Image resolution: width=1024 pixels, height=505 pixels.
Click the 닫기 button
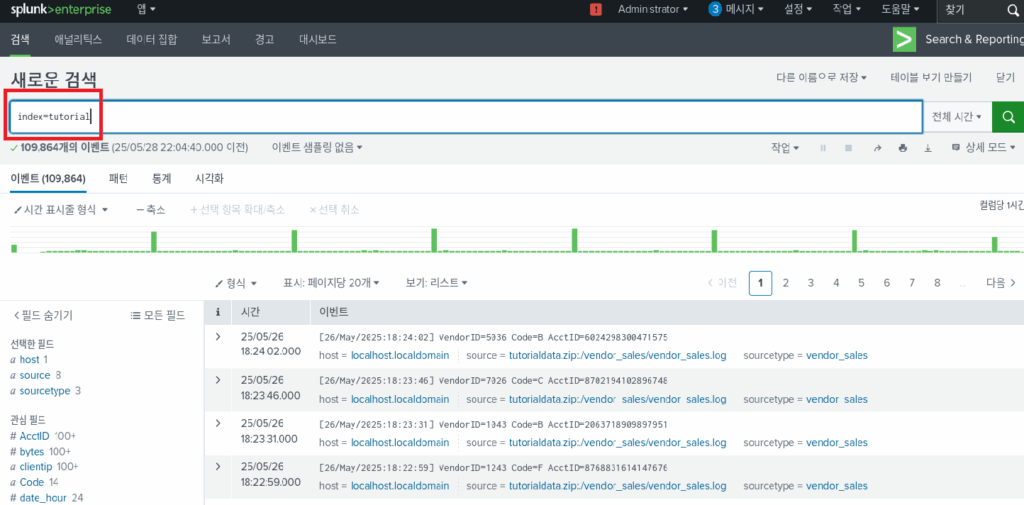[x=1006, y=77]
